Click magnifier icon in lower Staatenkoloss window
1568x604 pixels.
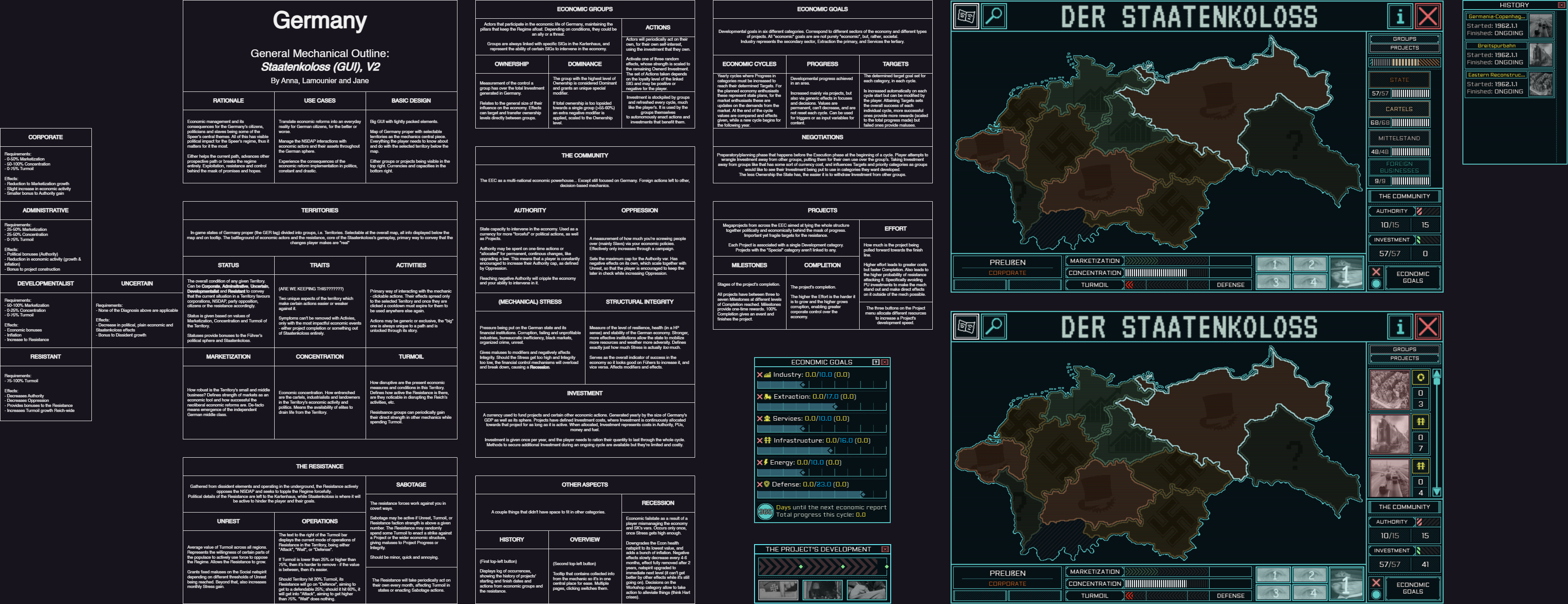point(994,327)
